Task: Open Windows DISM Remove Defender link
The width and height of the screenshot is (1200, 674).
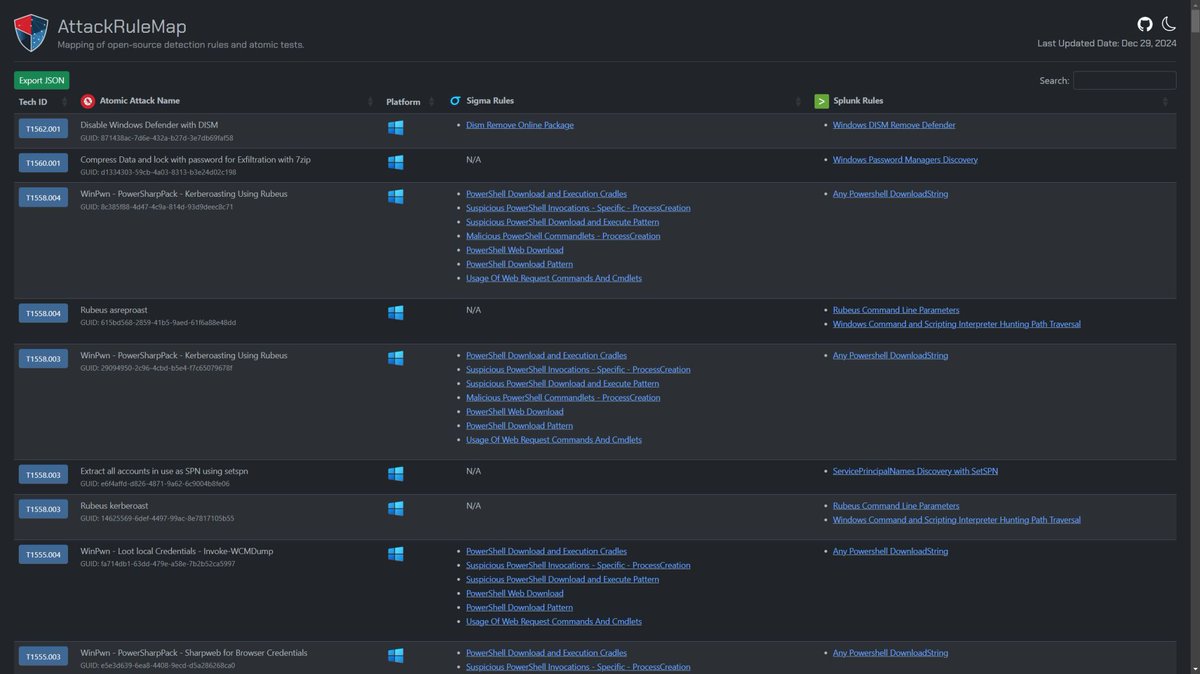Action: [x=894, y=125]
